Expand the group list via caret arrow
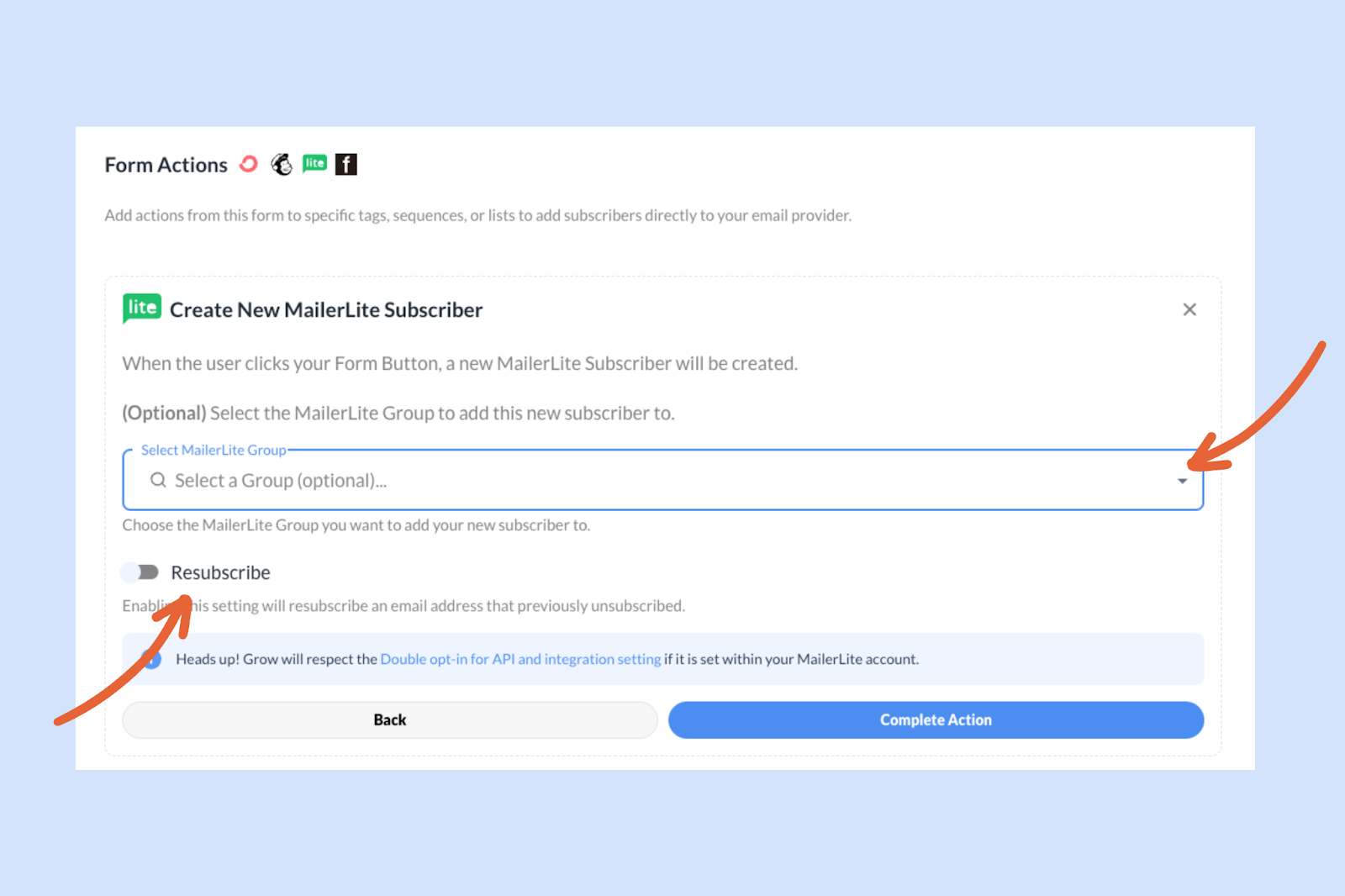Screen dimensions: 1345x896 click(x=1182, y=481)
